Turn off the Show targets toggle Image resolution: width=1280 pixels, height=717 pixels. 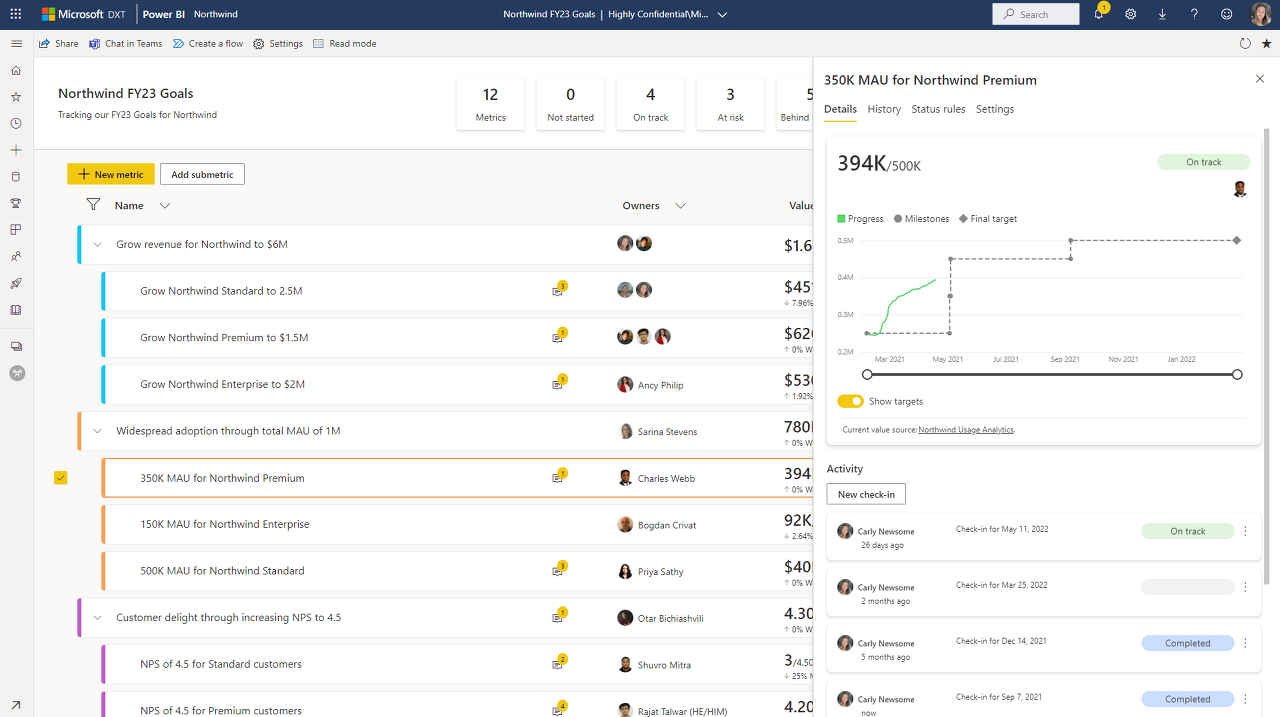pos(850,401)
